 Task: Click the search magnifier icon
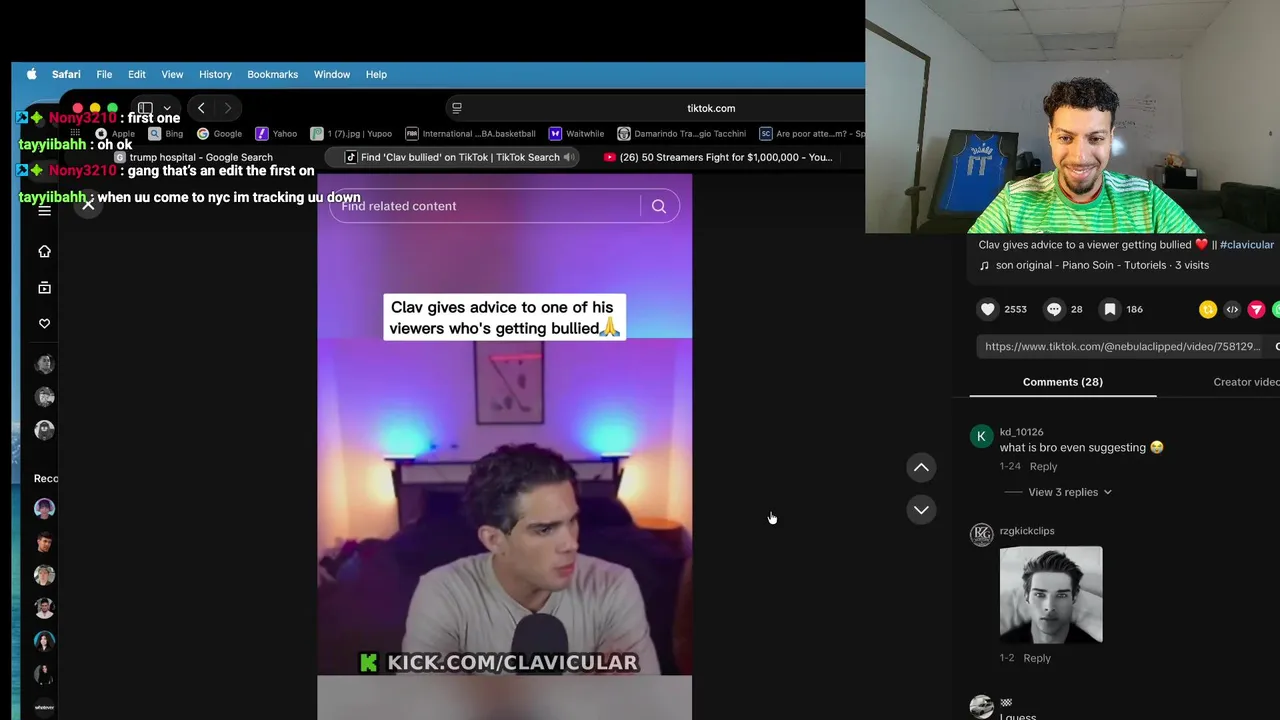(x=659, y=206)
